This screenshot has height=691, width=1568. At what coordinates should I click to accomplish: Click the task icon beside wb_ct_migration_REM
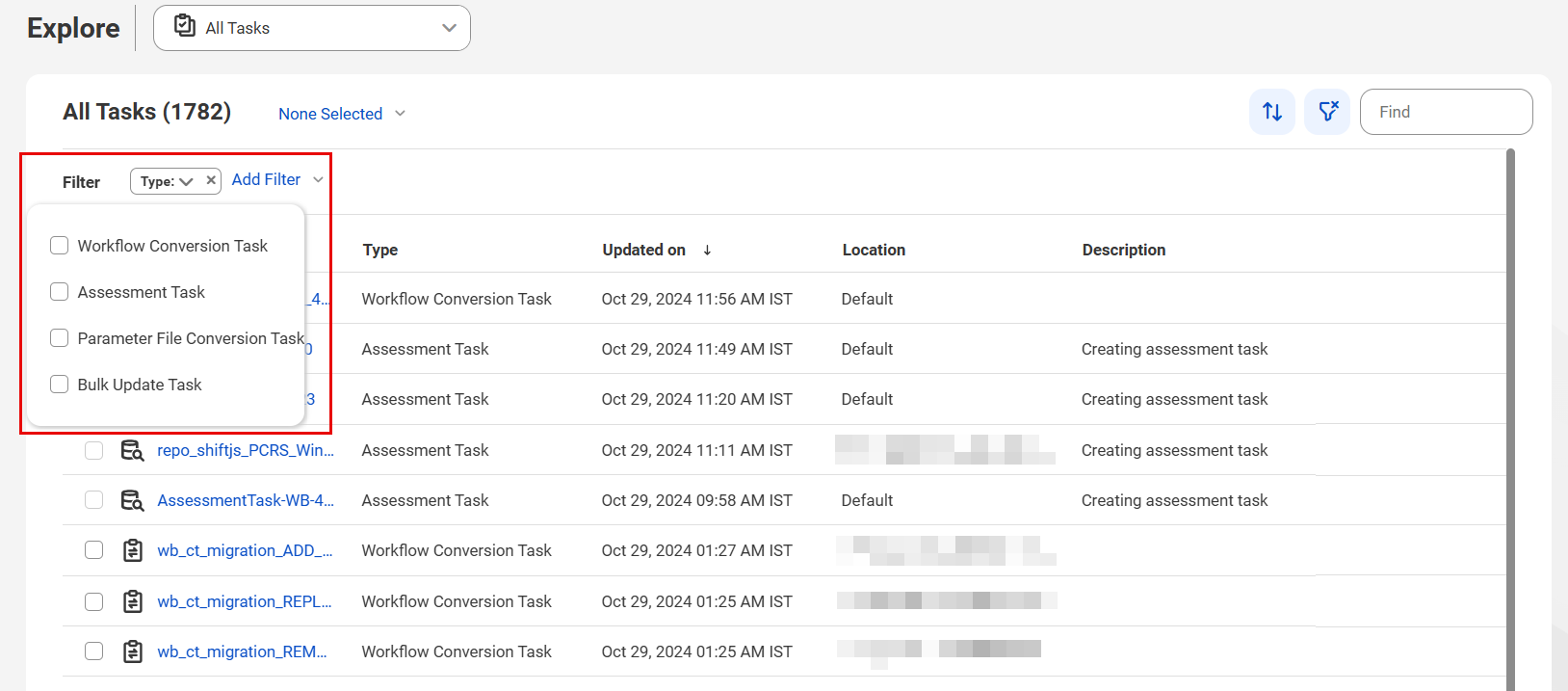pos(133,651)
